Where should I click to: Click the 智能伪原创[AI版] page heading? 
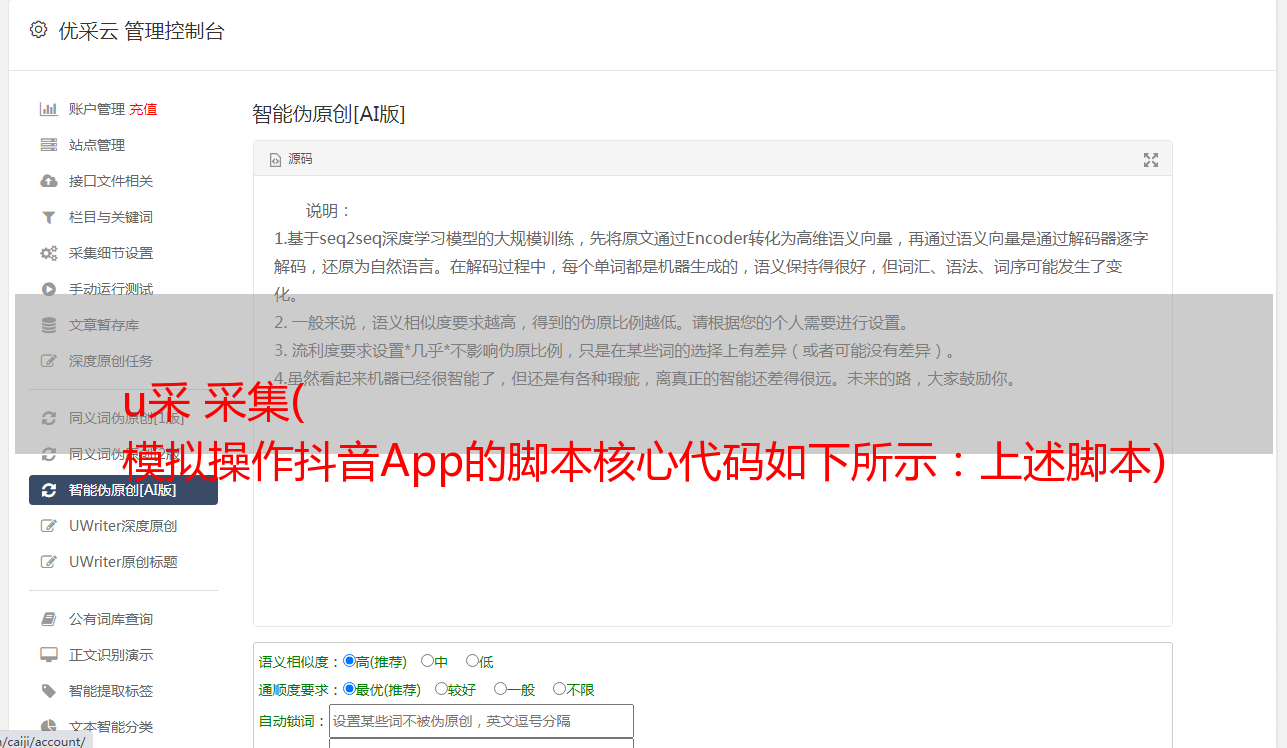point(329,114)
